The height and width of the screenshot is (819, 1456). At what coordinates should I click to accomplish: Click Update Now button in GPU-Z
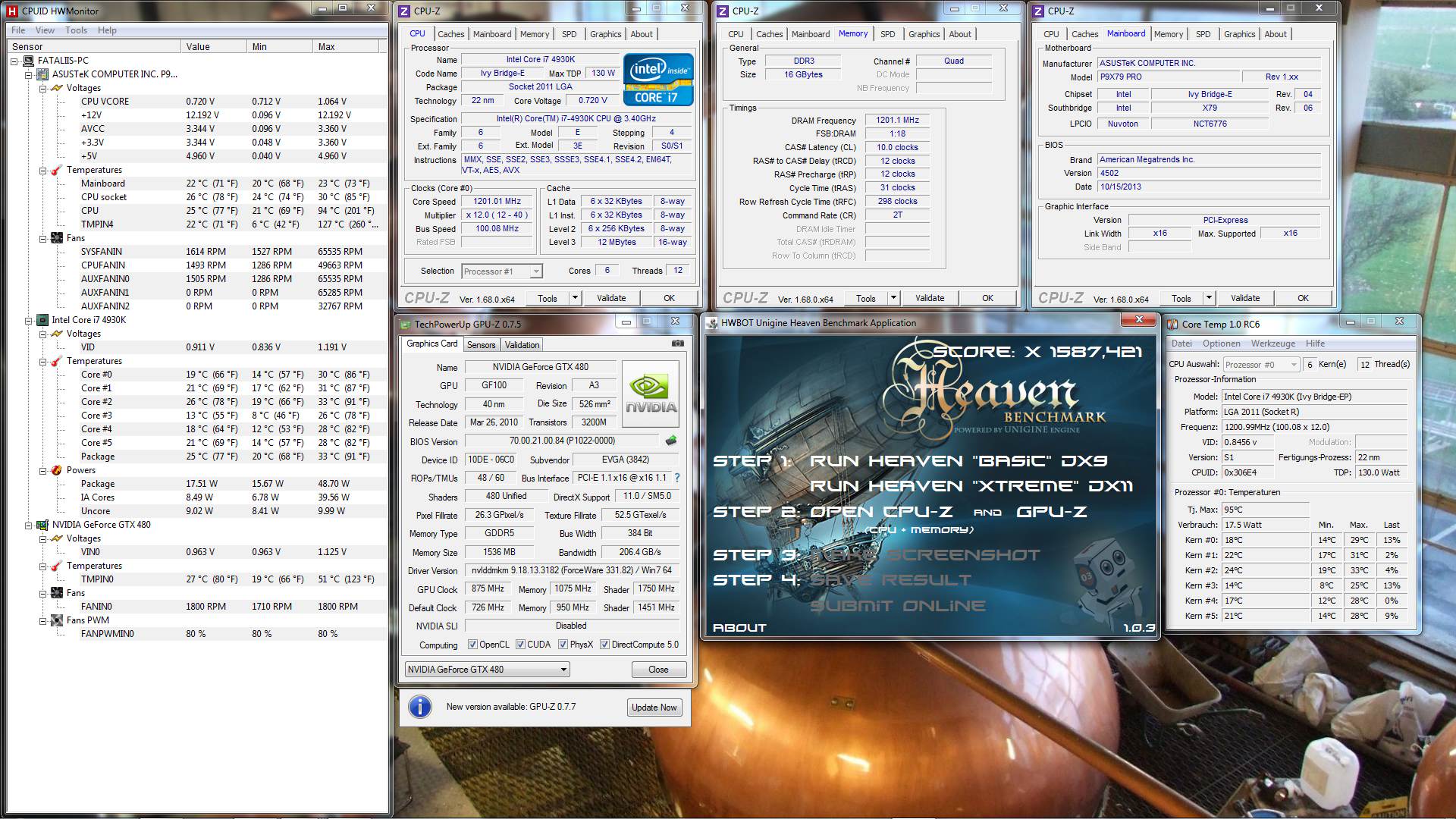654,708
